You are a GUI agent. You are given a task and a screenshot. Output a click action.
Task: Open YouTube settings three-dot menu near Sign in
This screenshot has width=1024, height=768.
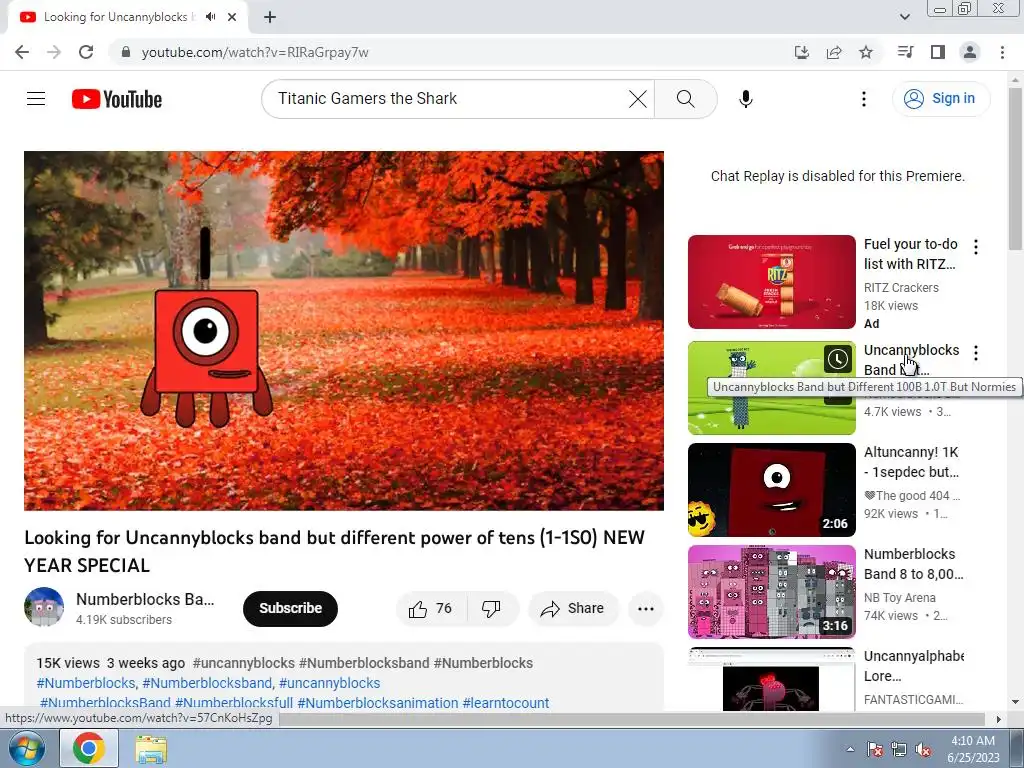coord(863,99)
